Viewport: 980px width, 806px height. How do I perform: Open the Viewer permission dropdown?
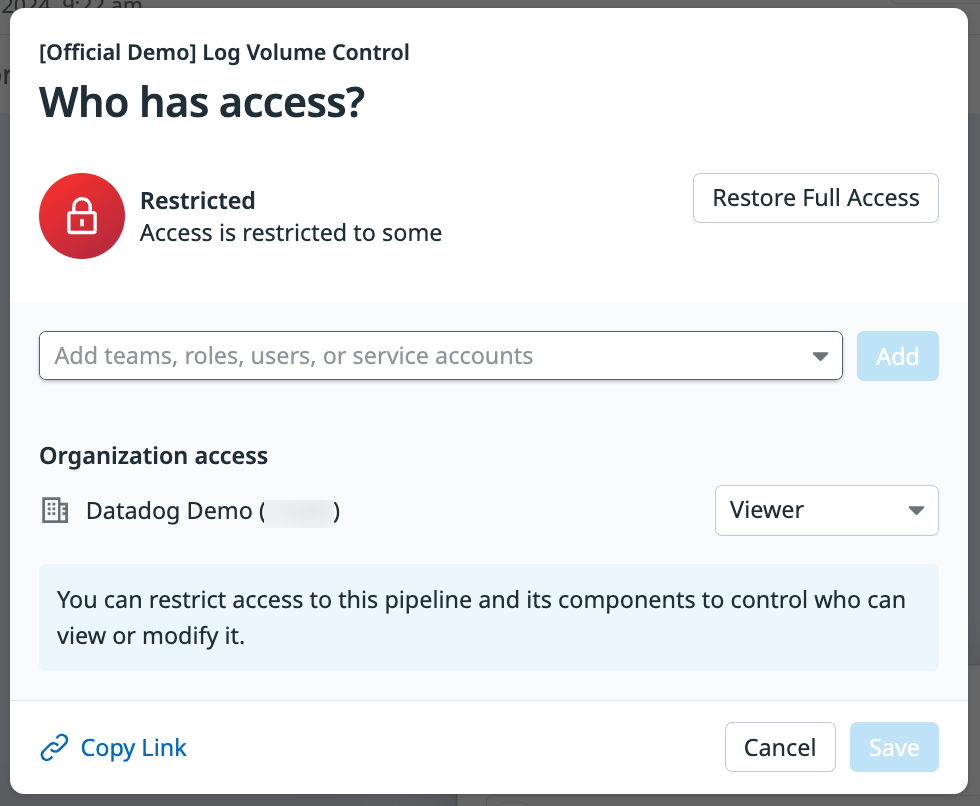tap(826, 511)
